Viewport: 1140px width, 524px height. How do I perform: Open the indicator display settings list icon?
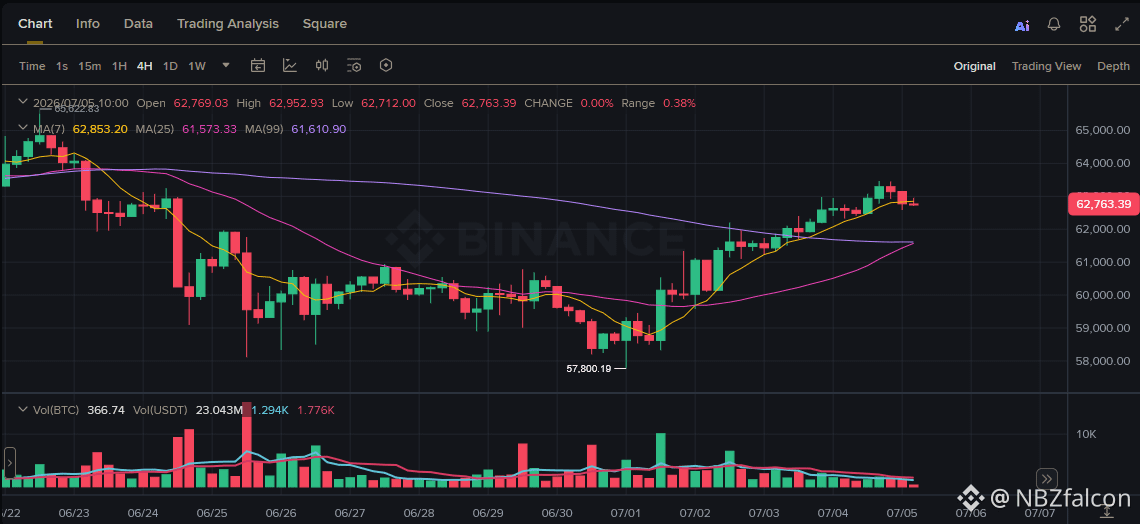pyautogui.click(x=354, y=65)
